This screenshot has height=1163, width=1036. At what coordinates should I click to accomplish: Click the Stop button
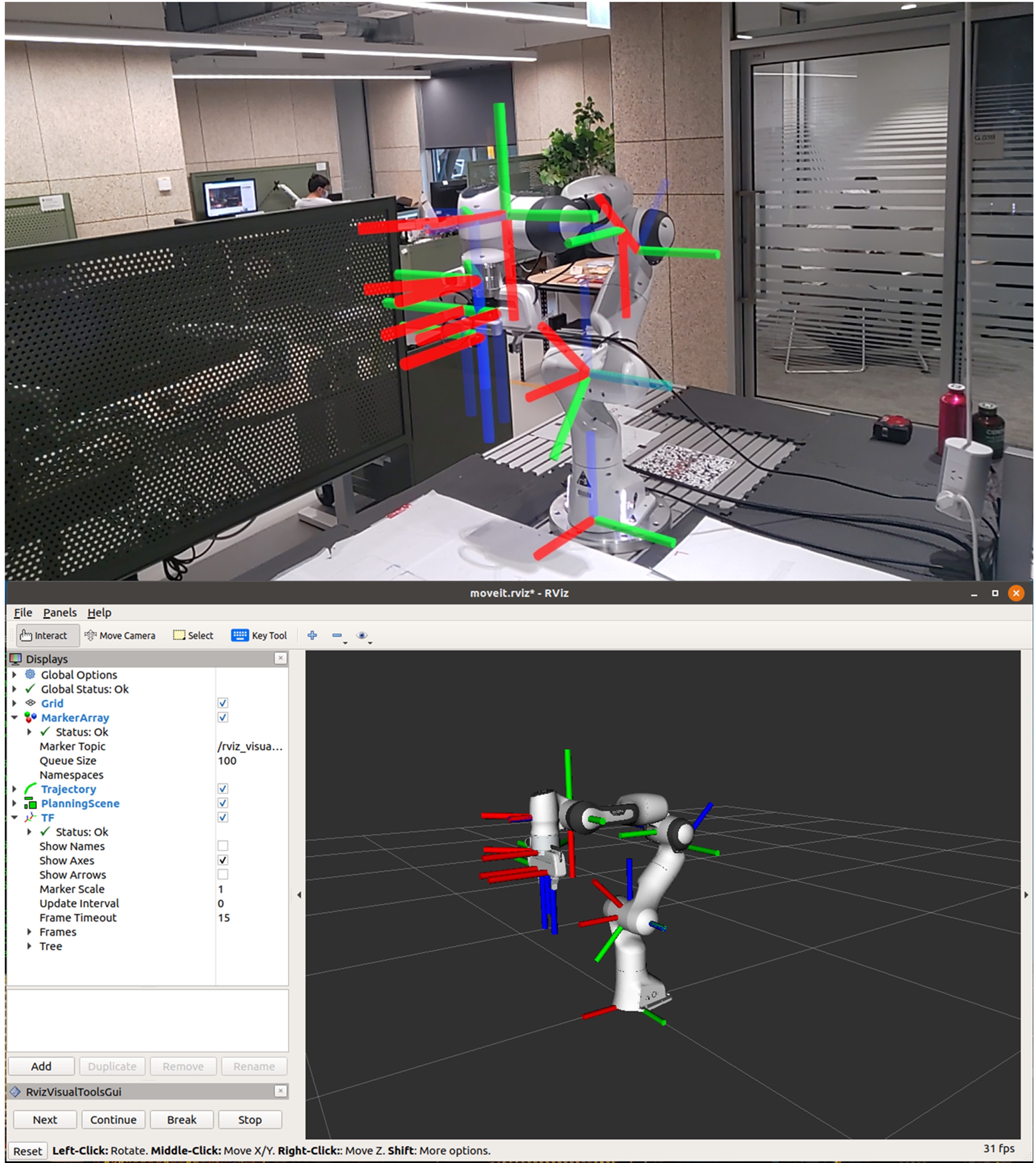tap(250, 1119)
